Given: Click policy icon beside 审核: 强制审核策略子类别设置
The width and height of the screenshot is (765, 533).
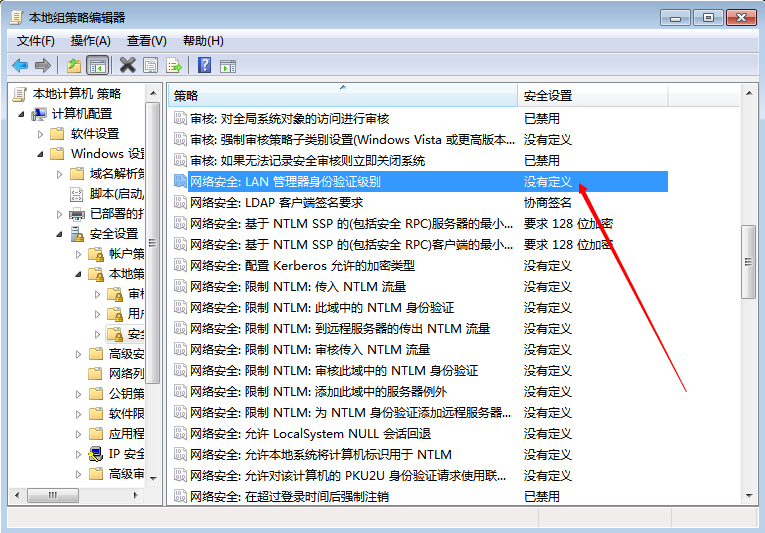Looking at the screenshot, I should pos(181,140).
